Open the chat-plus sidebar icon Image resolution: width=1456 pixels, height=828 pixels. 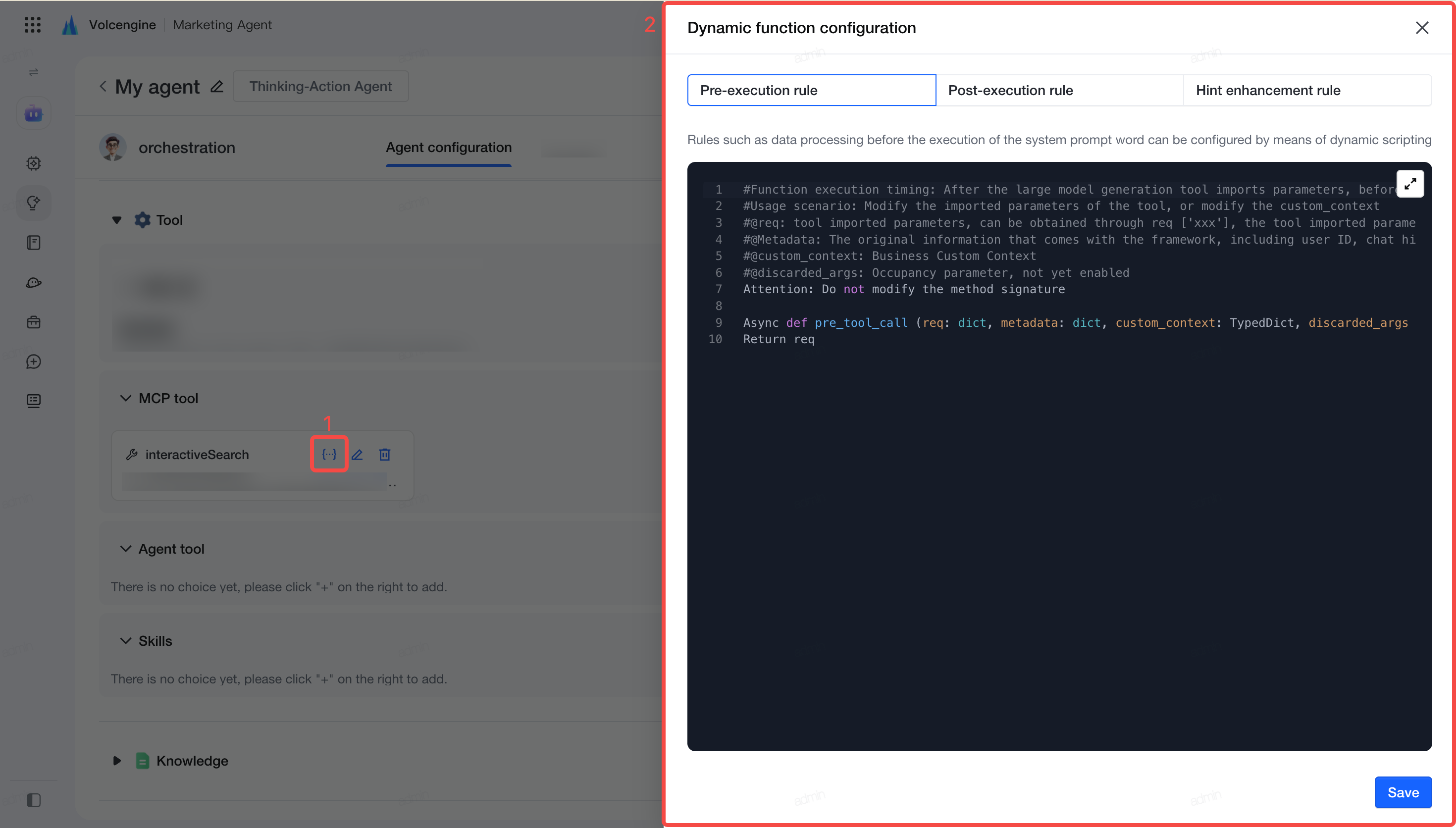click(x=34, y=362)
